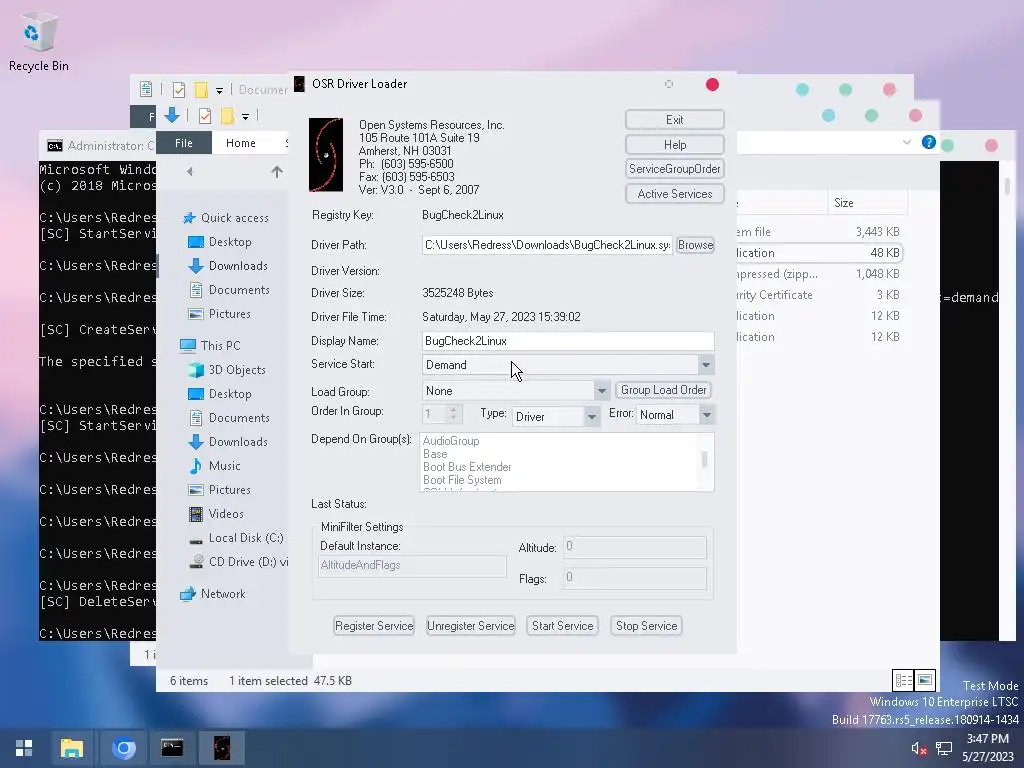Click the Display Name text field
The image size is (1024, 768).
pos(568,341)
